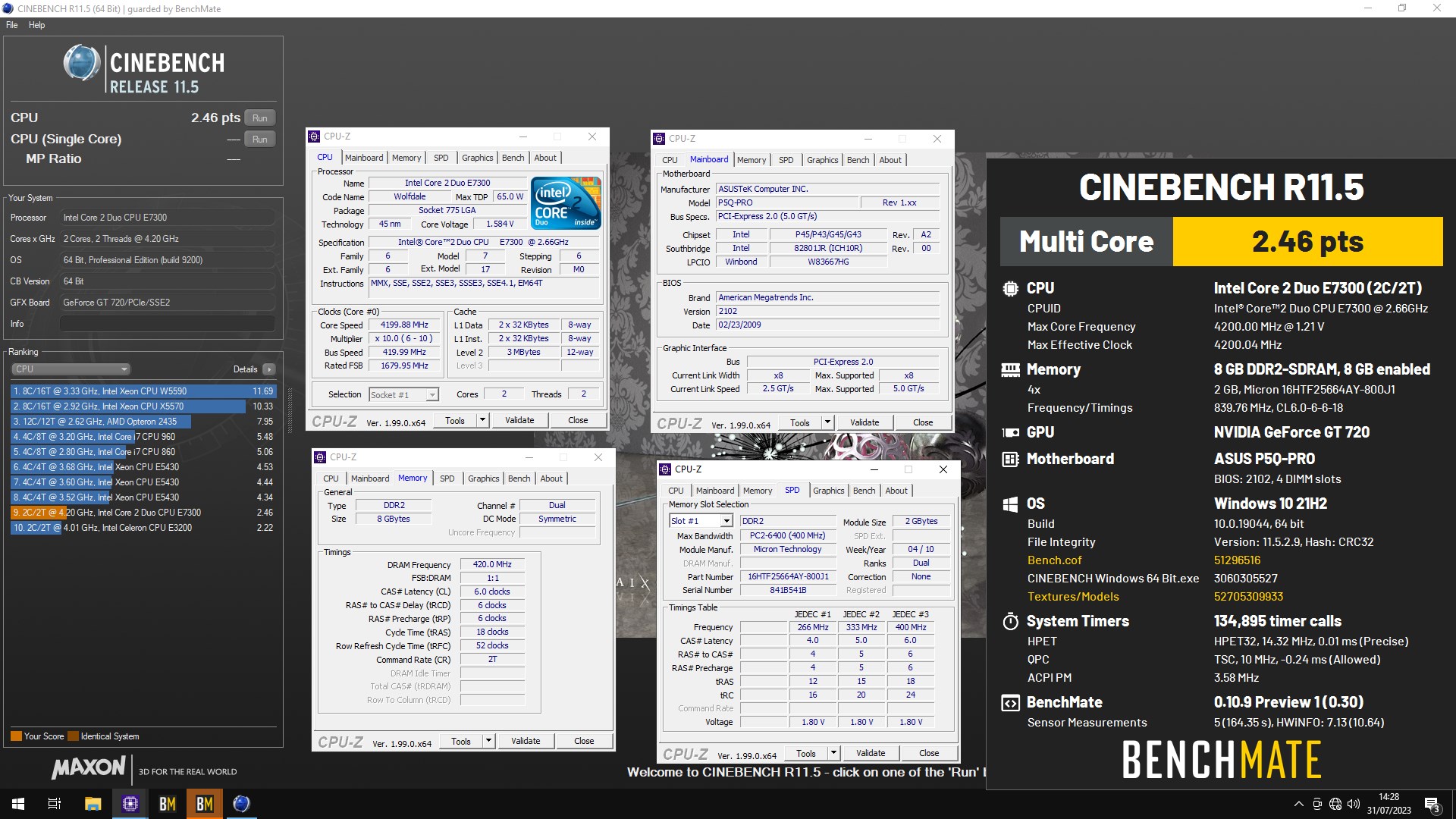Click Memory icon in BenchMate panel
Viewport: 1456px width, 819px height.
click(1010, 369)
